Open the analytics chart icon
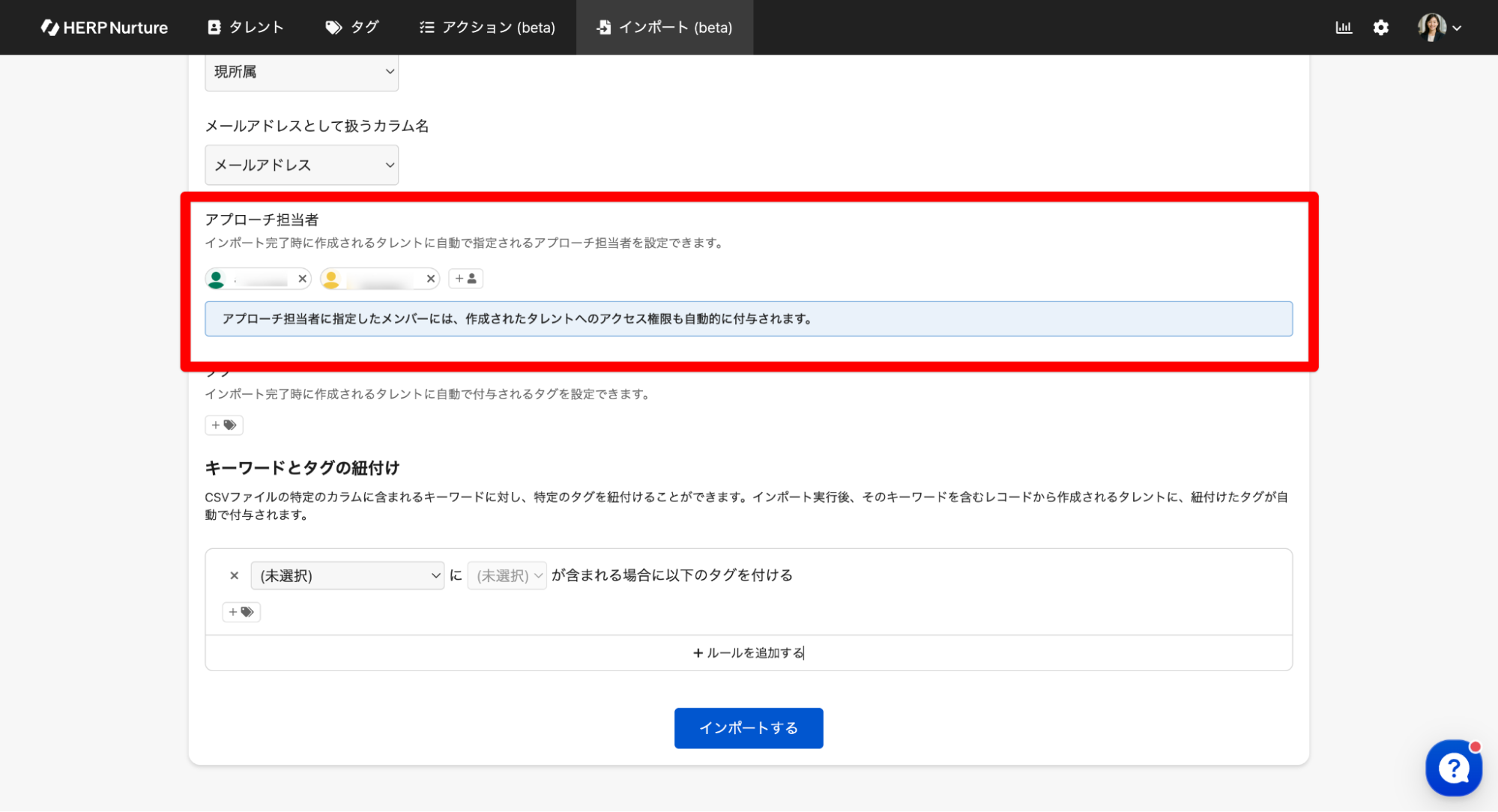This screenshot has height=812, width=1498. pos(1343,28)
